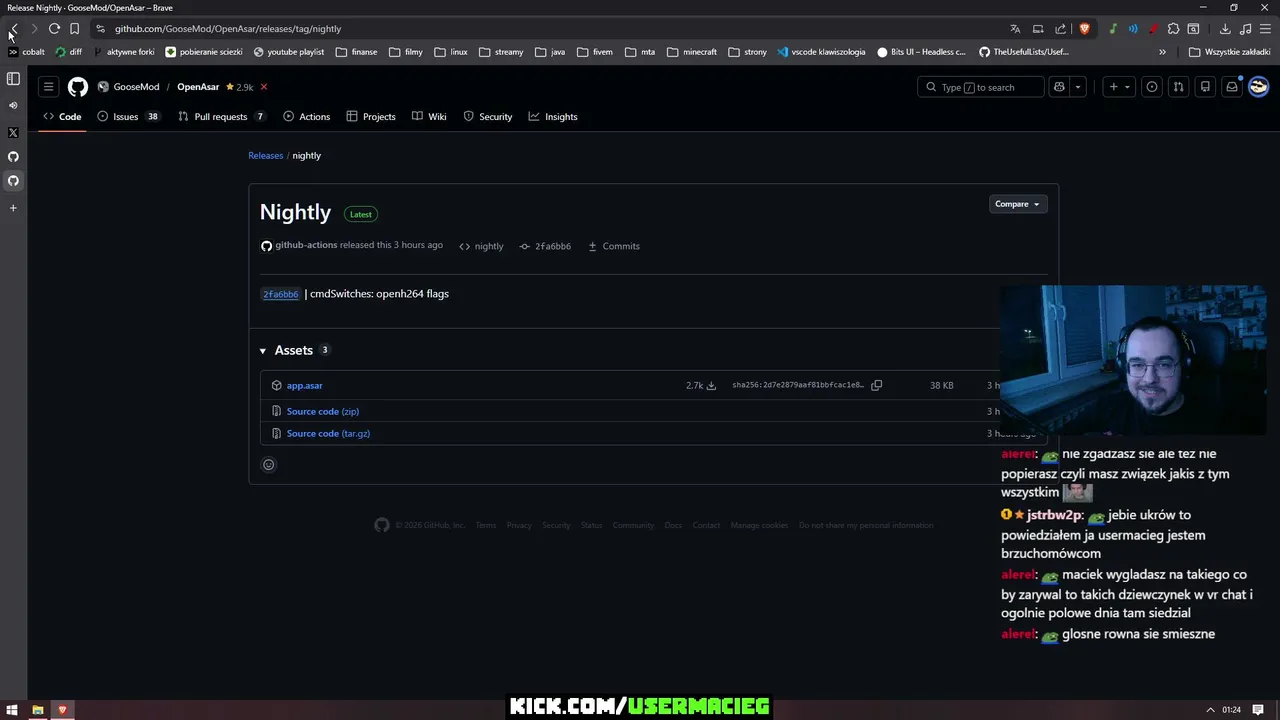Open the Compare dropdown
Viewport: 1280px width, 720px height.
pyautogui.click(x=1018, y=204)
